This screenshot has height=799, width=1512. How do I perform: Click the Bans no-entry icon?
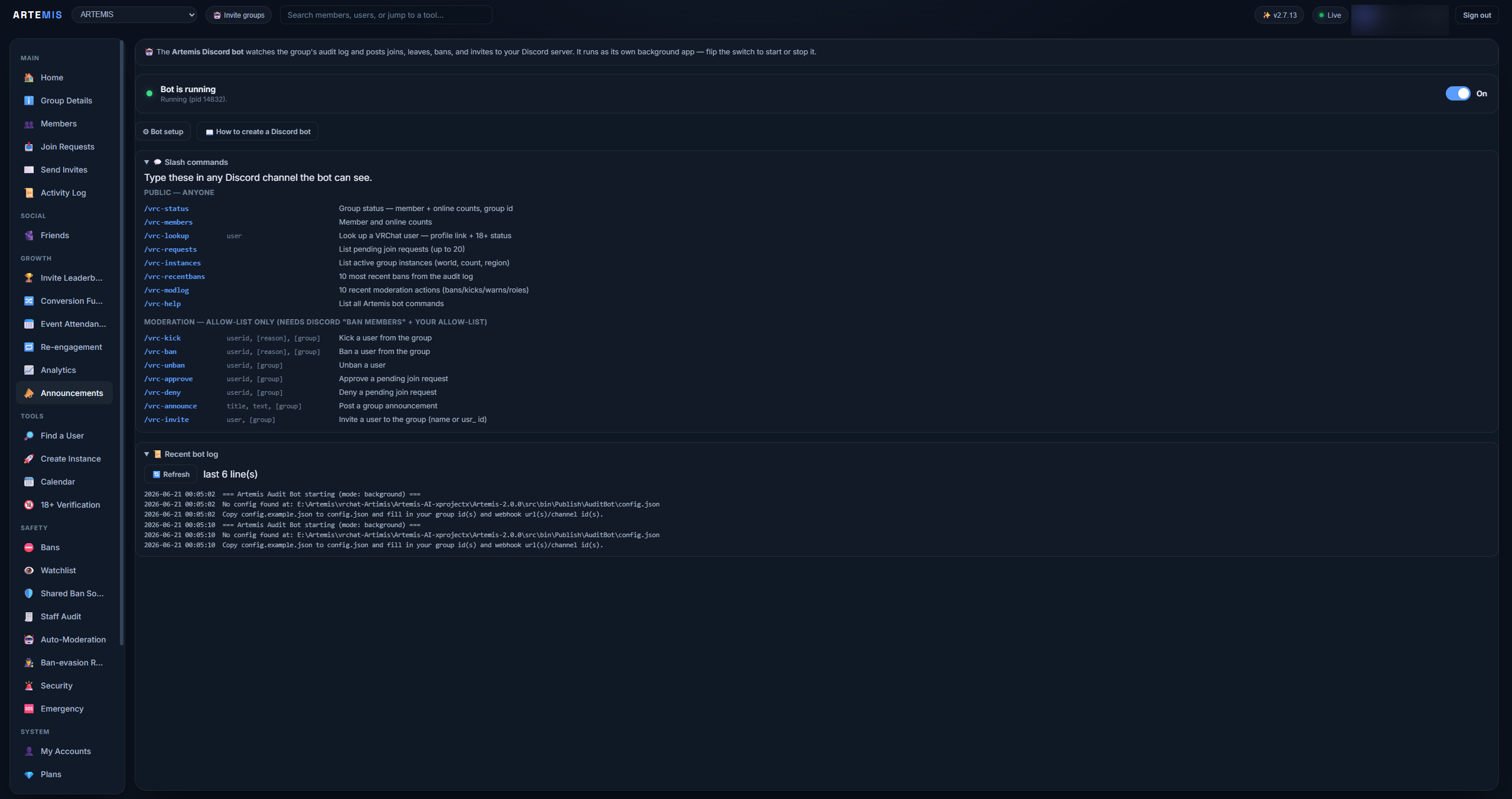coord(29,547)
